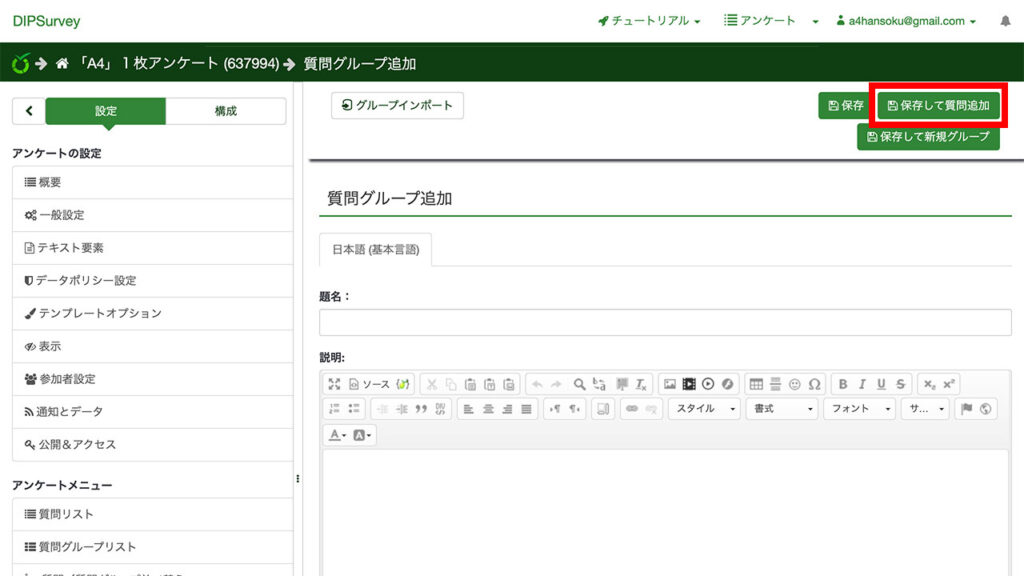The image size is (1024, 576).
Task: Open テンプレートオプション in sidebar
Action: point(153,313)
